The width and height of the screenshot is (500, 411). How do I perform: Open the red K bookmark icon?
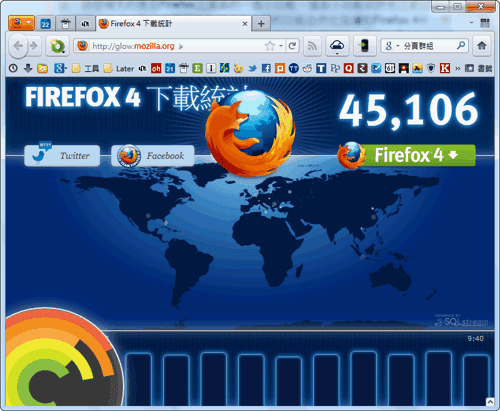point(445,68)
